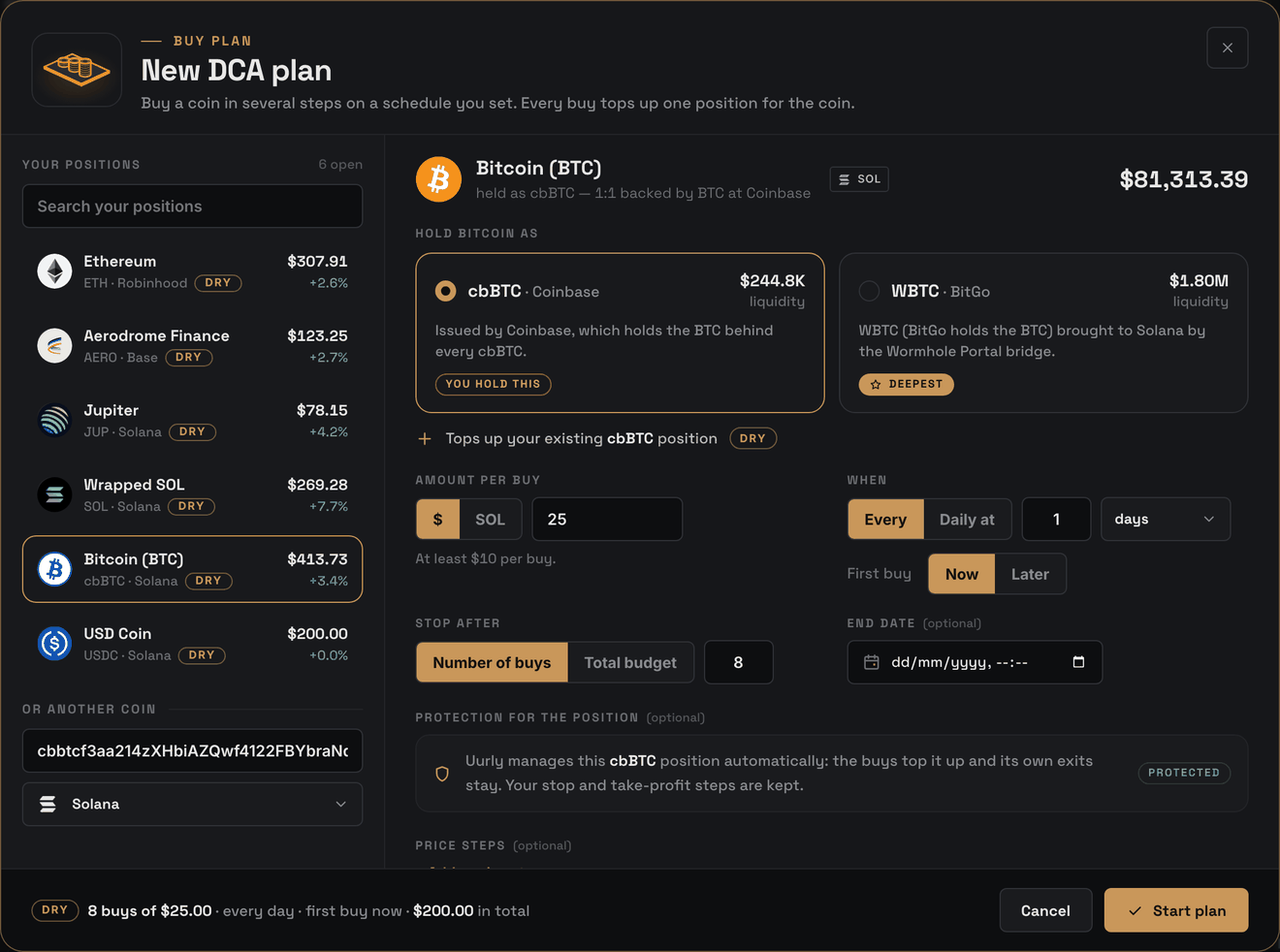Switch amount unit to SOL
This screenshot has height=952, width=1280.
click(491, 520)
